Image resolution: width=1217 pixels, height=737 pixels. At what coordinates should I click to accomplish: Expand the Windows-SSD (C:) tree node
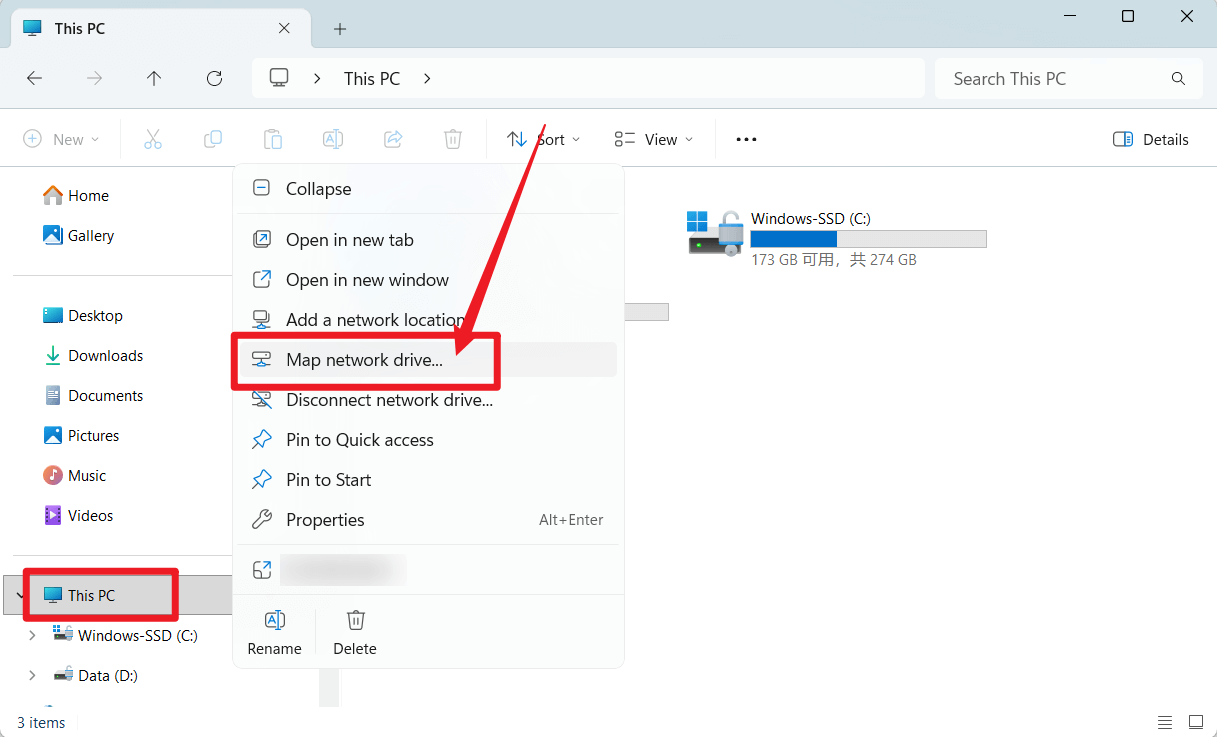pyautogui.click(x=32, y=635)
